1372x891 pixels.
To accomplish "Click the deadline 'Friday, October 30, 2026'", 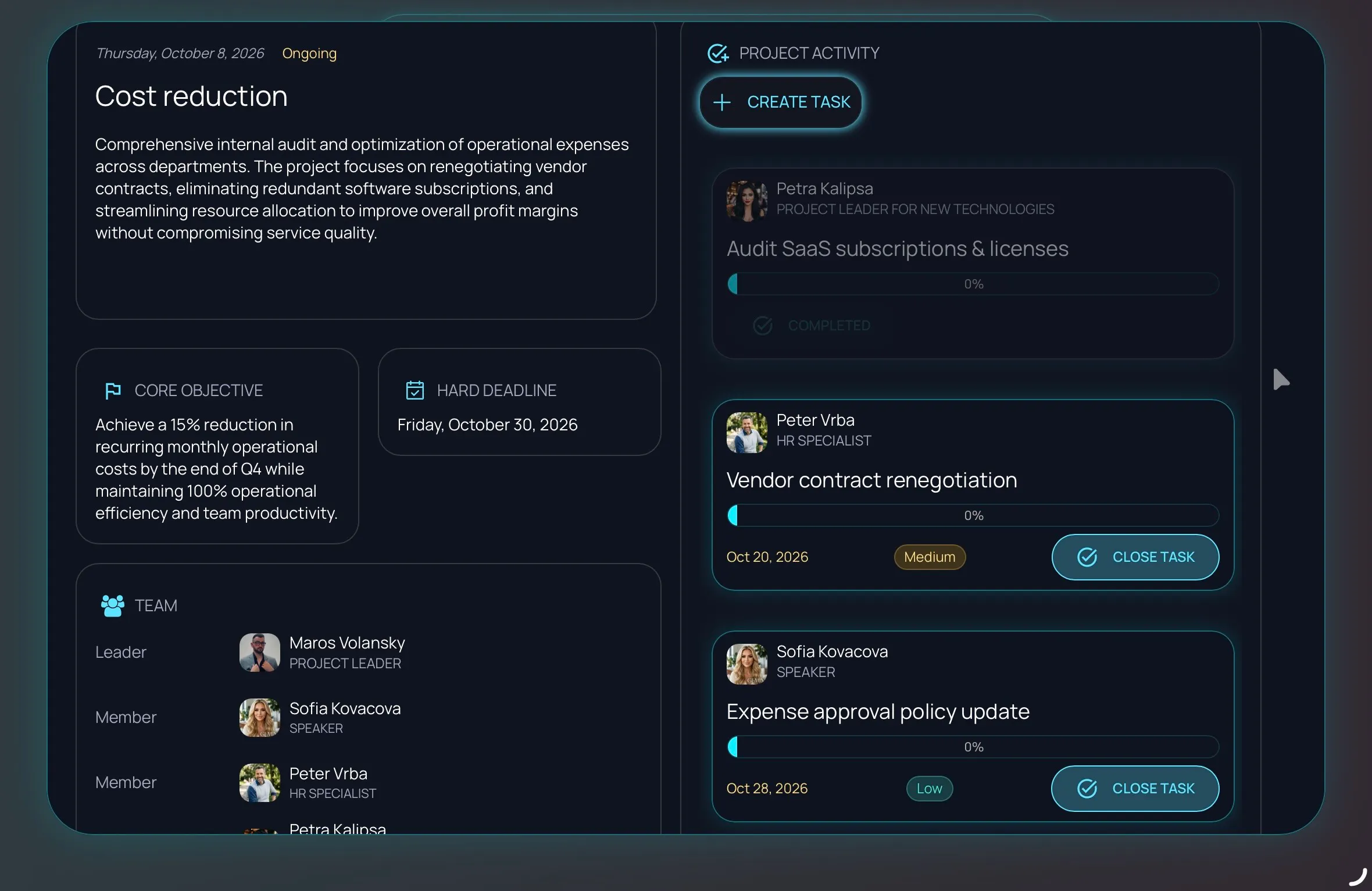I will 487,425.
